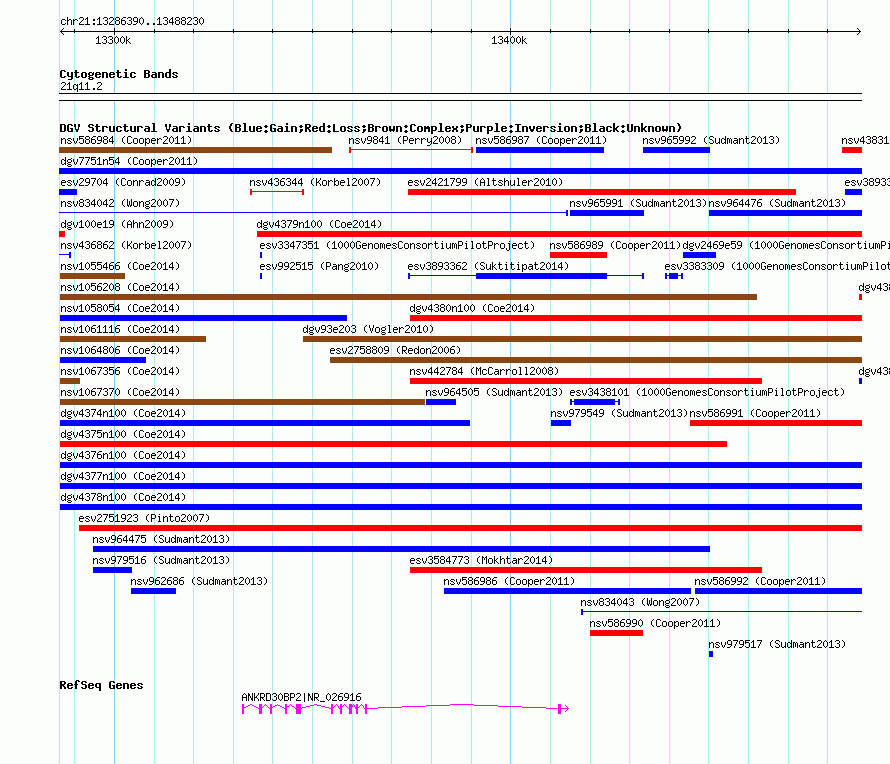Click esv3347351 1000Genomes variant label
This screenshot has width=890, height=764.
click(397, 245)
